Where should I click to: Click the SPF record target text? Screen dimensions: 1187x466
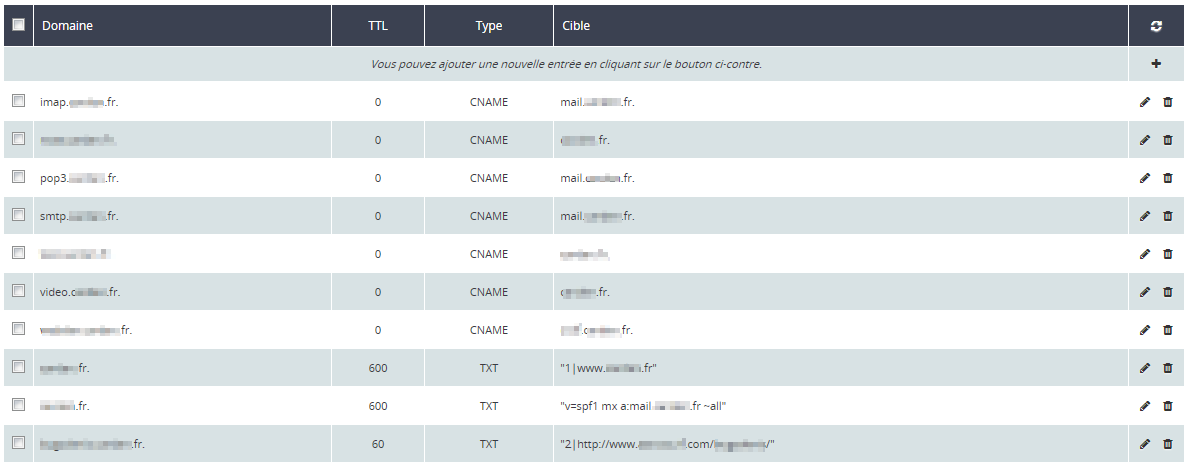point(643,406)
